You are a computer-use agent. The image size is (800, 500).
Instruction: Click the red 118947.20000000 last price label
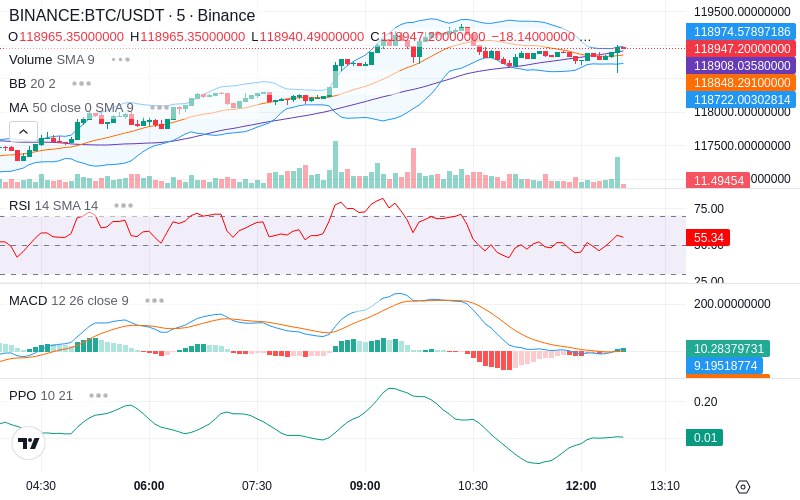(741, 48)
